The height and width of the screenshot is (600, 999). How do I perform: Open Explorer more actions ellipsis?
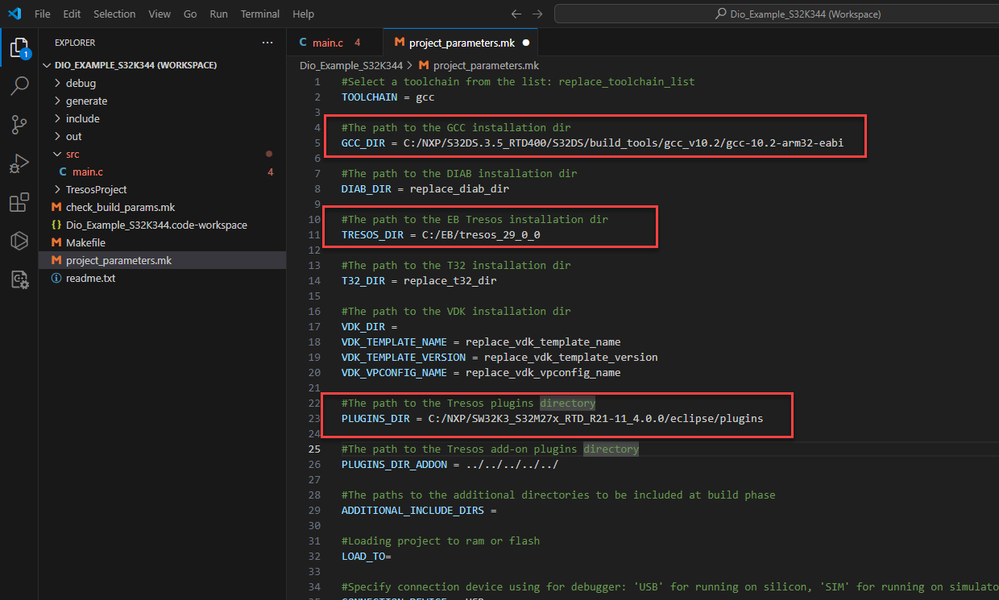point(268,43)
